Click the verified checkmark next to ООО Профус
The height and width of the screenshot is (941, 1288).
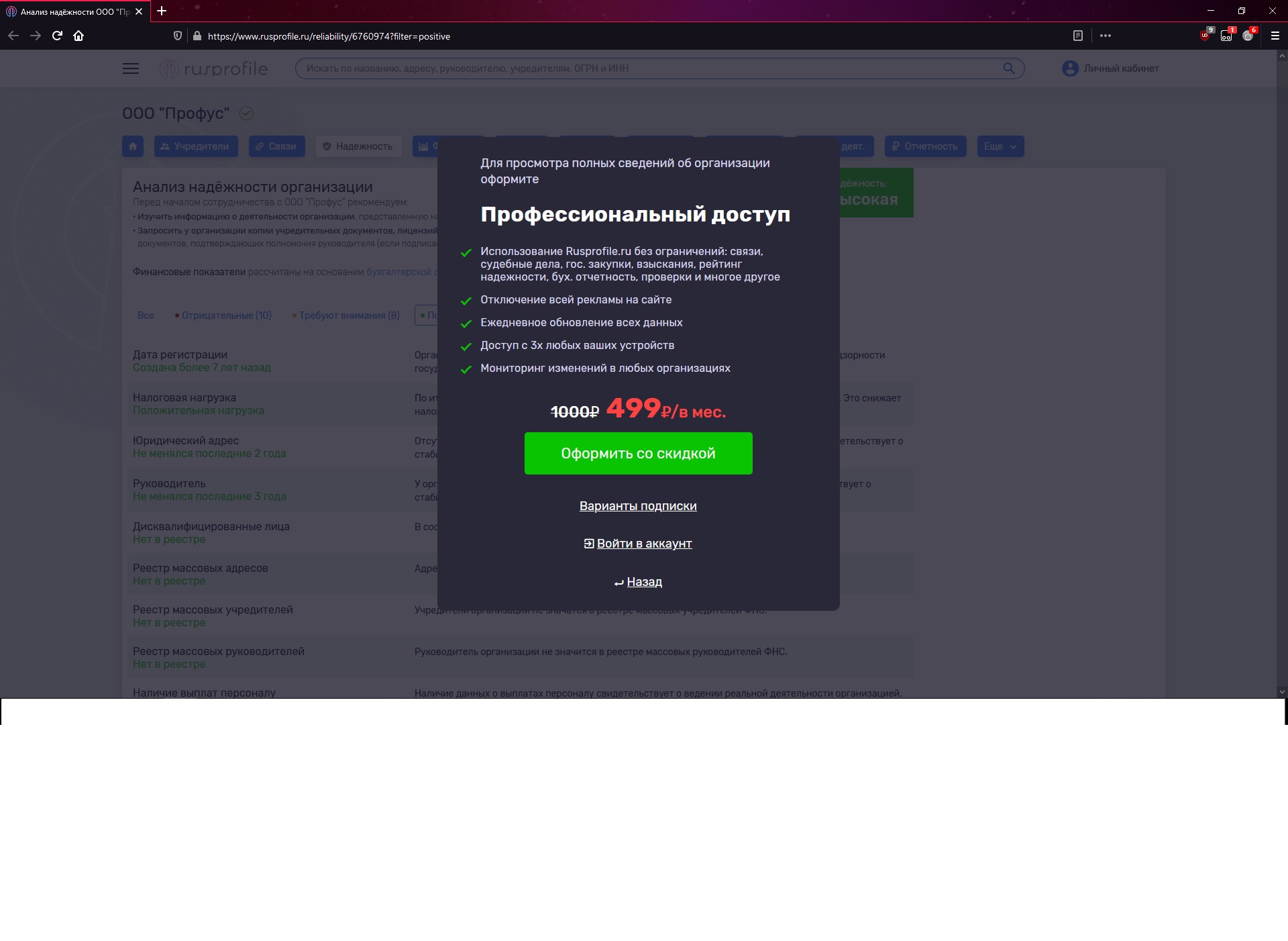(x=246, y=113)
